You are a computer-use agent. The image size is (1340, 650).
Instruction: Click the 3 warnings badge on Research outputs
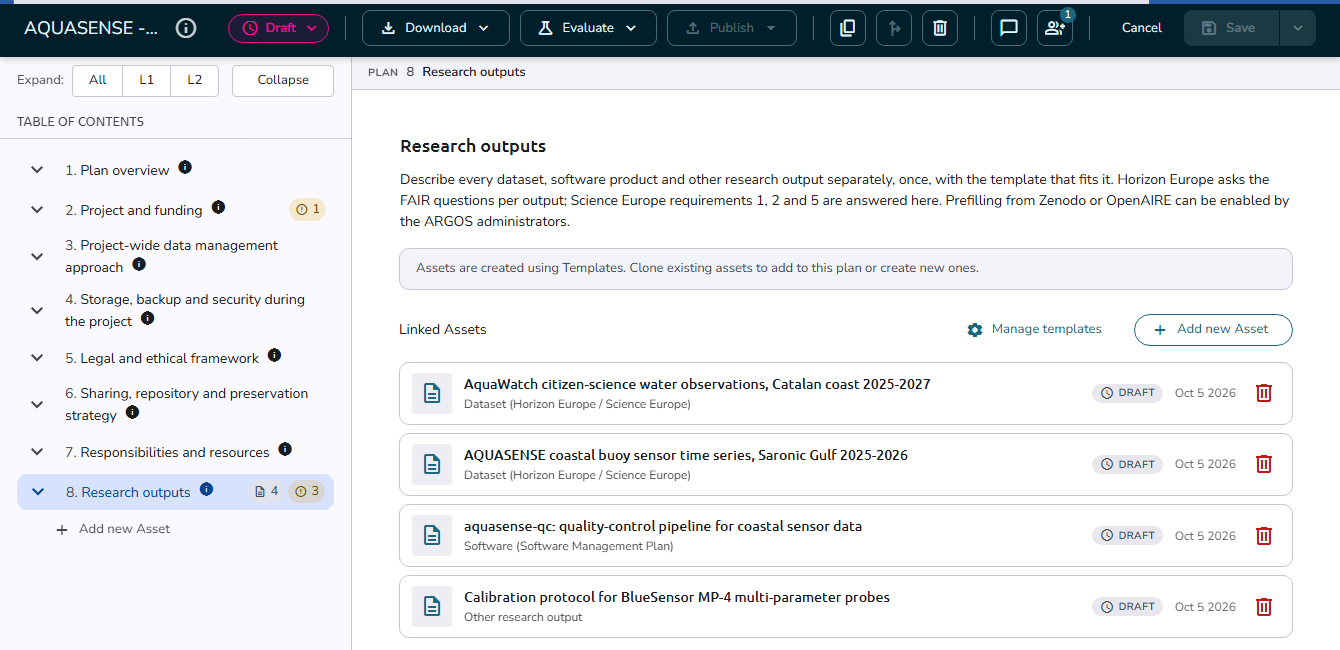(x=307, y=492)
